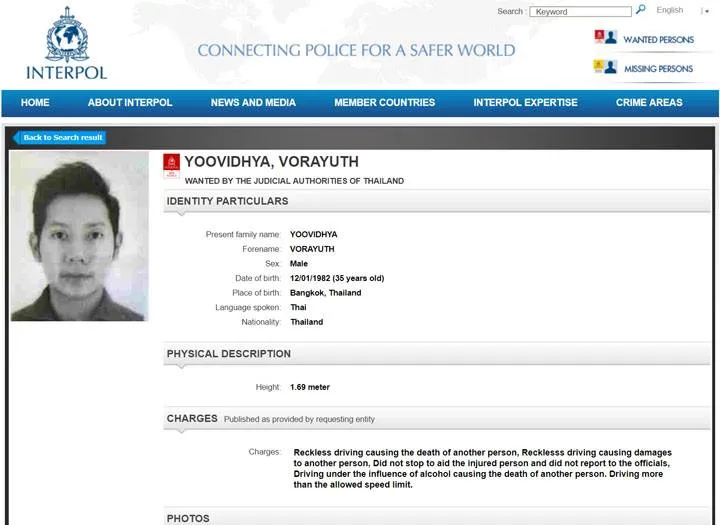Open the English language dropdown arrow

pos(705,11)
